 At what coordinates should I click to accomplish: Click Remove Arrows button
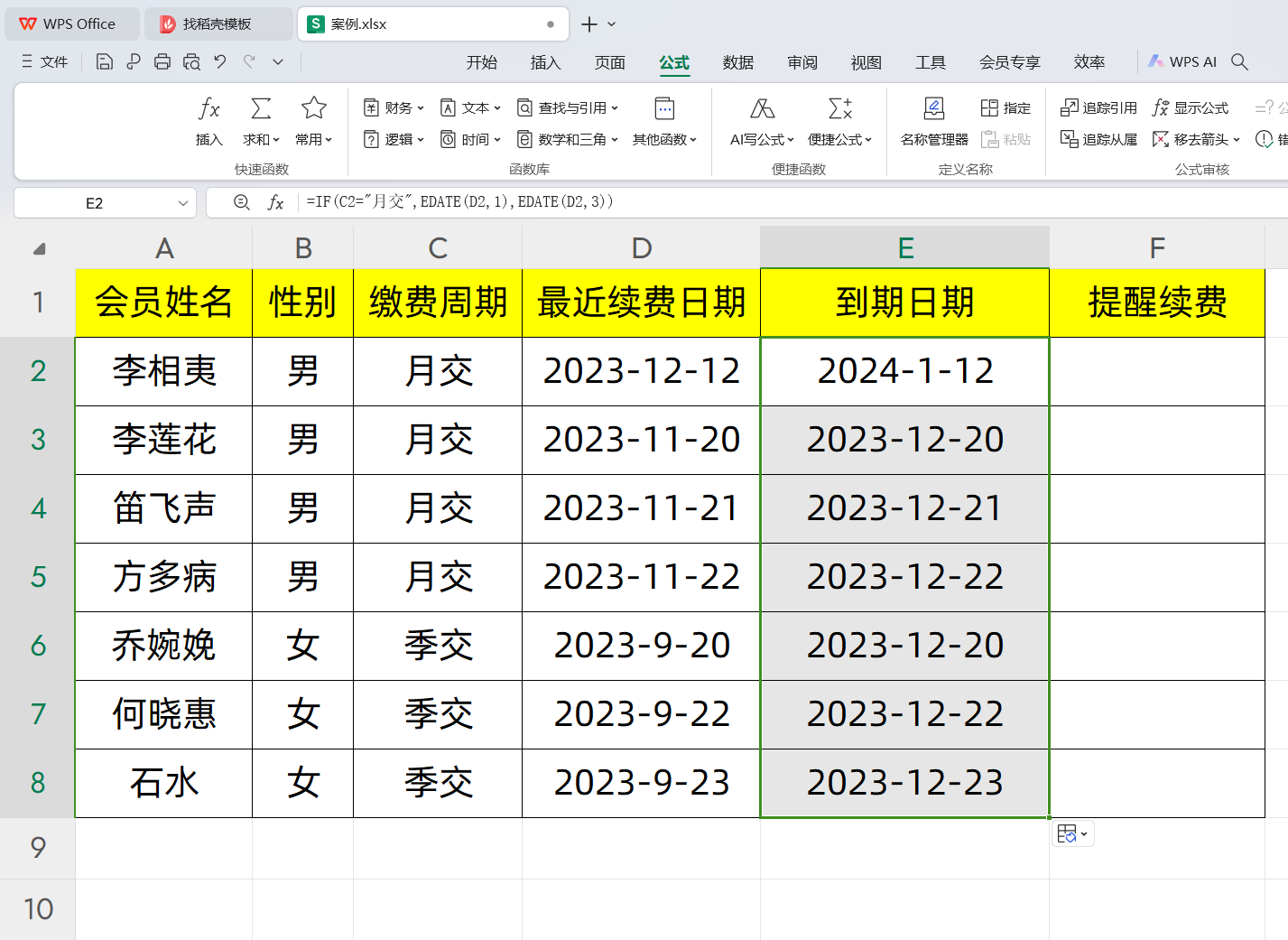point(1196,139)
